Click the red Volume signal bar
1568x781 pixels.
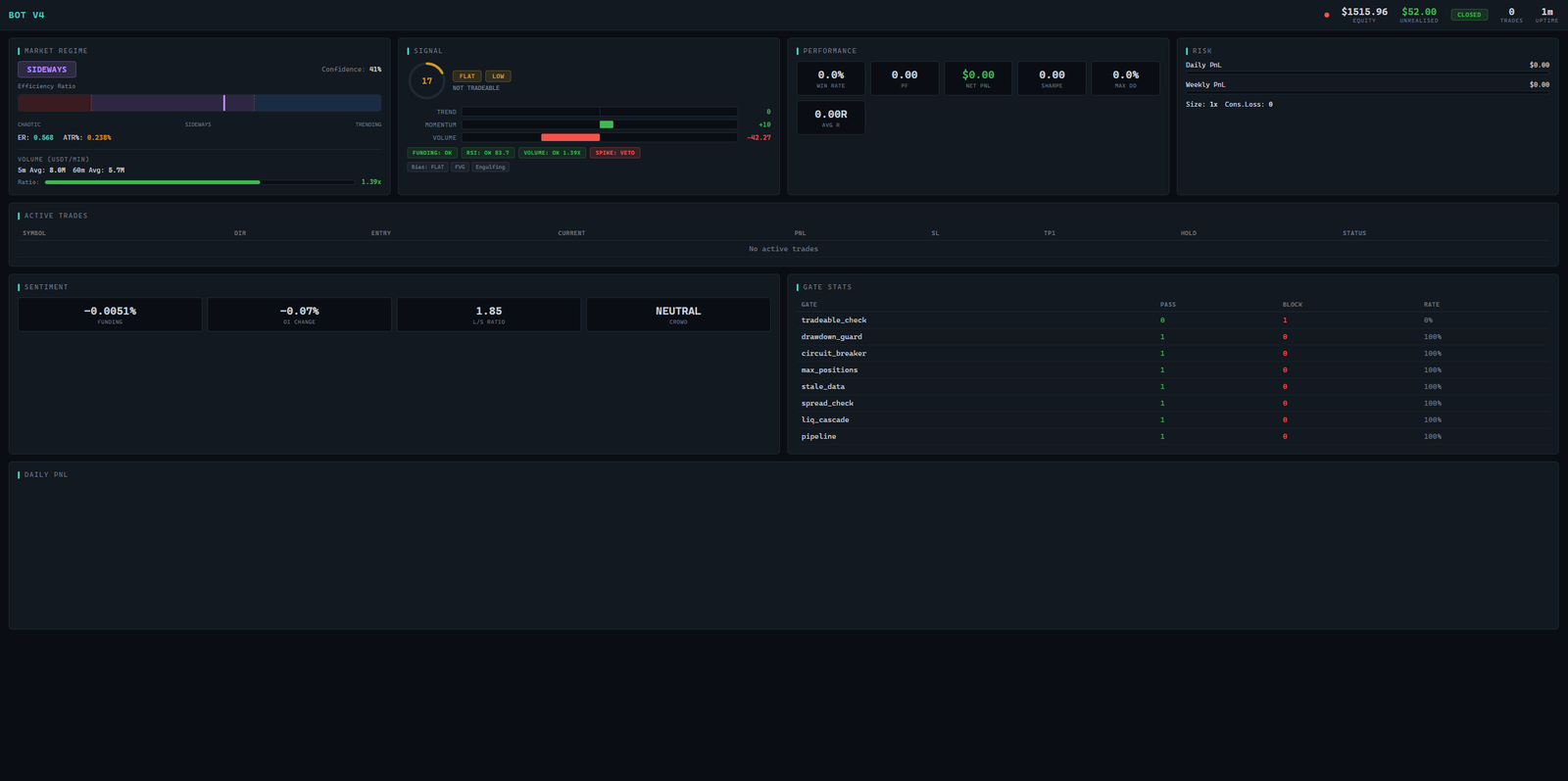pyautogui.click(x=570, y=138)
